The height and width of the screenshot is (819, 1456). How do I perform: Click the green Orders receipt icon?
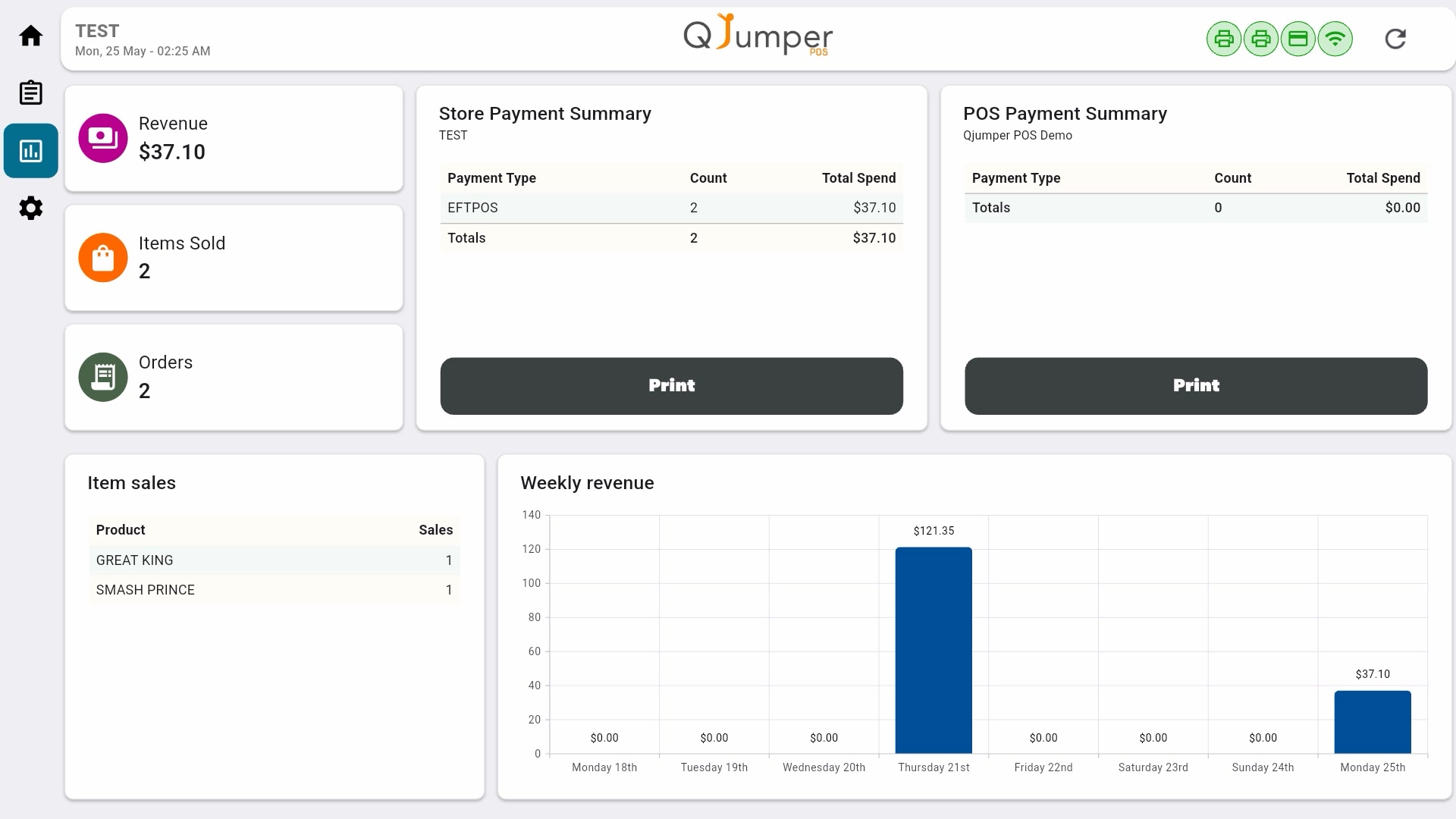point(103,377)
